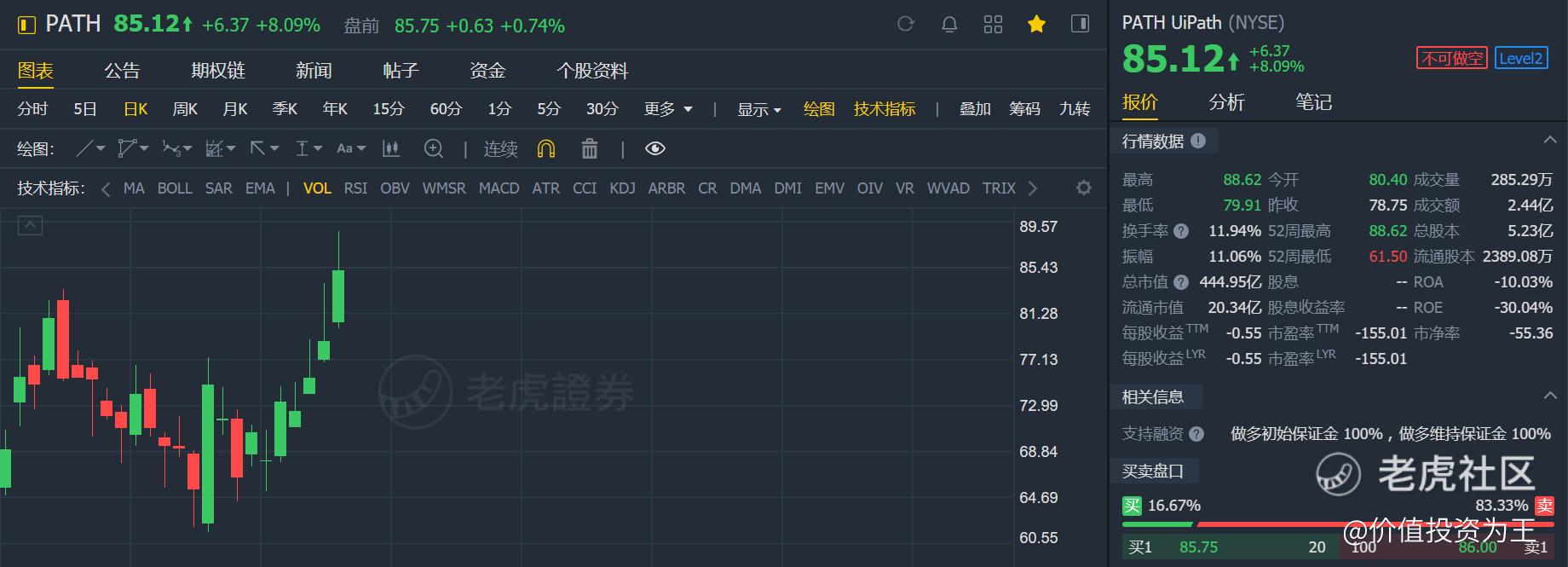
Task: Select the wave pattern drawing tool
Action: tap(170, 148)
